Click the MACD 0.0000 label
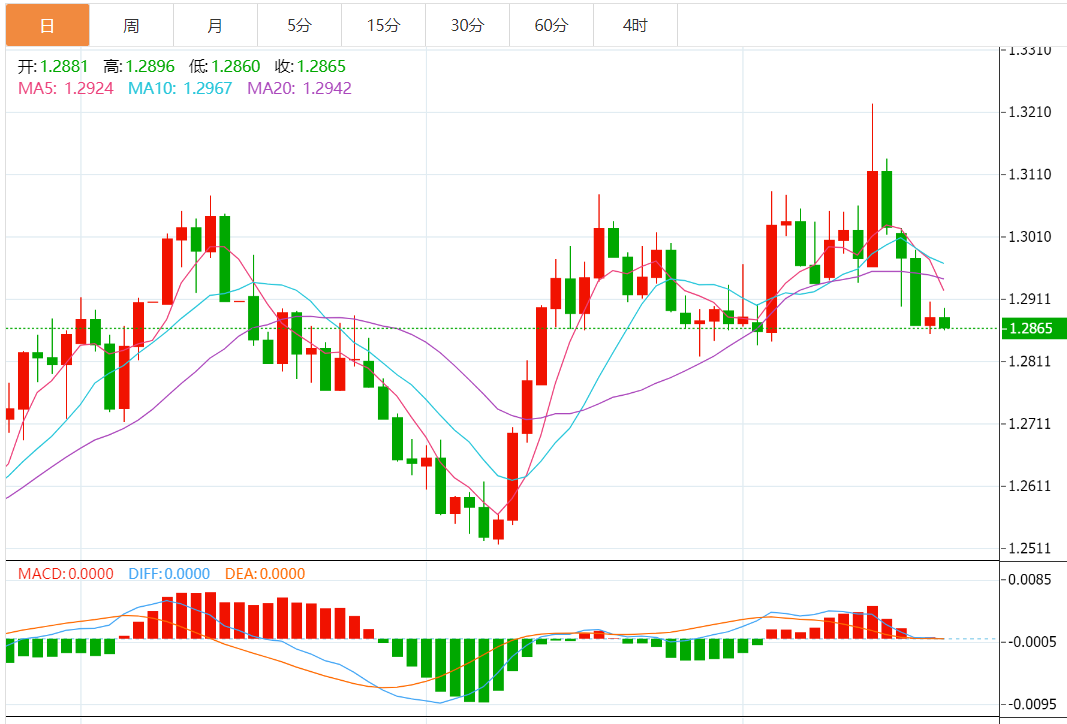Image resolution: width=1067 pixels, height=724 pixels. click(65, 574)
